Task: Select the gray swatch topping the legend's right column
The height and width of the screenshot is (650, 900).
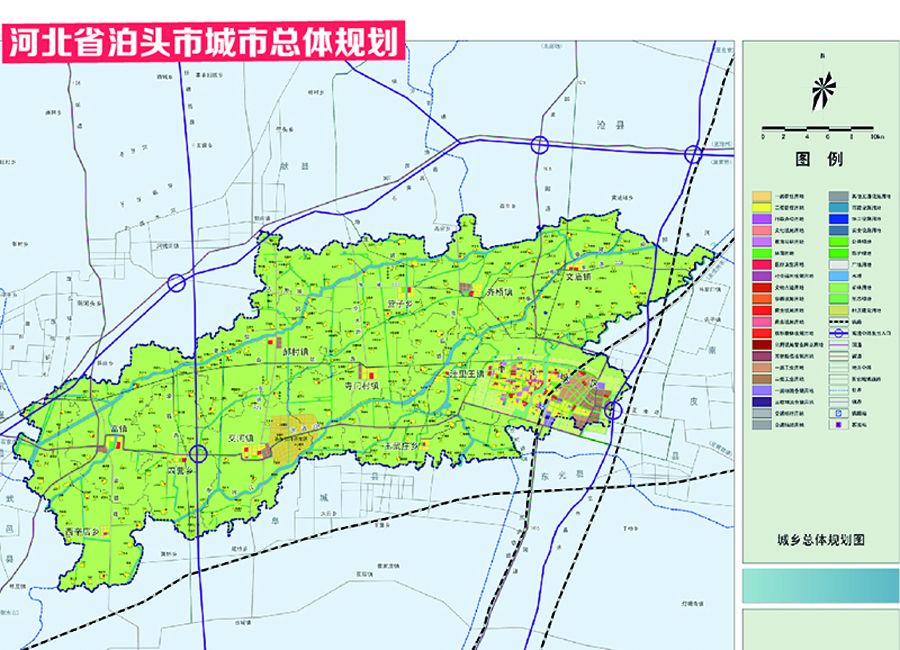Action: pyautogui.click(x=838, y=197)
